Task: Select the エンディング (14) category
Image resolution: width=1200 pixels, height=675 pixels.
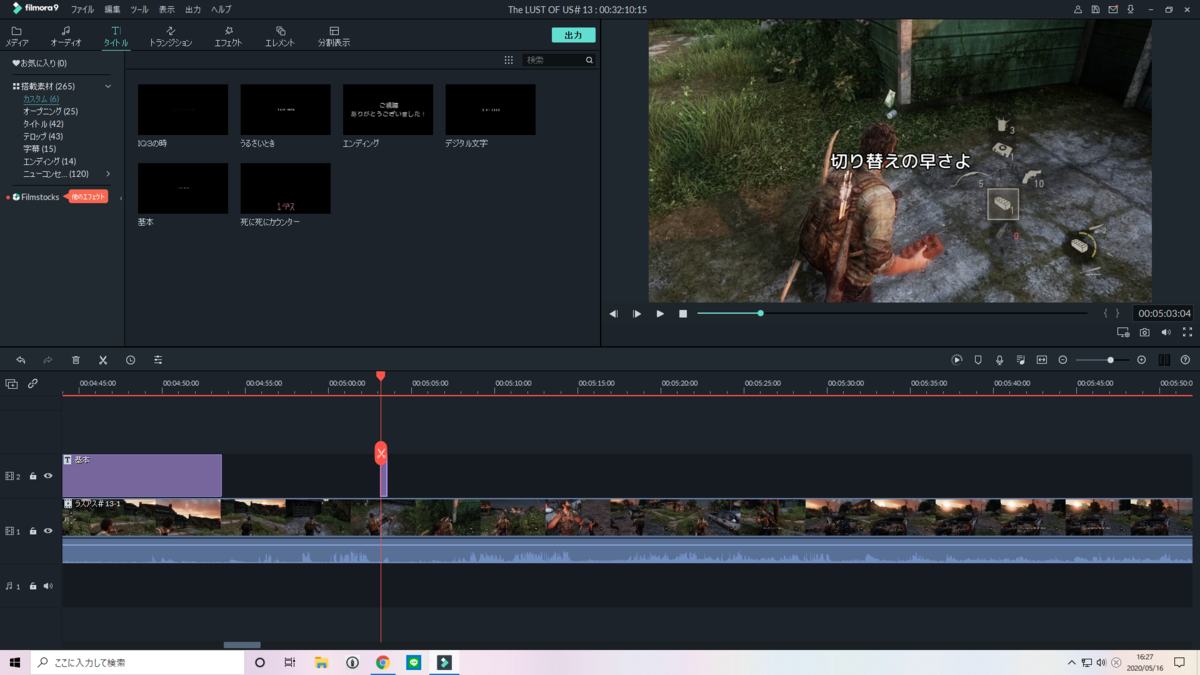Action: tap(49, 162)
